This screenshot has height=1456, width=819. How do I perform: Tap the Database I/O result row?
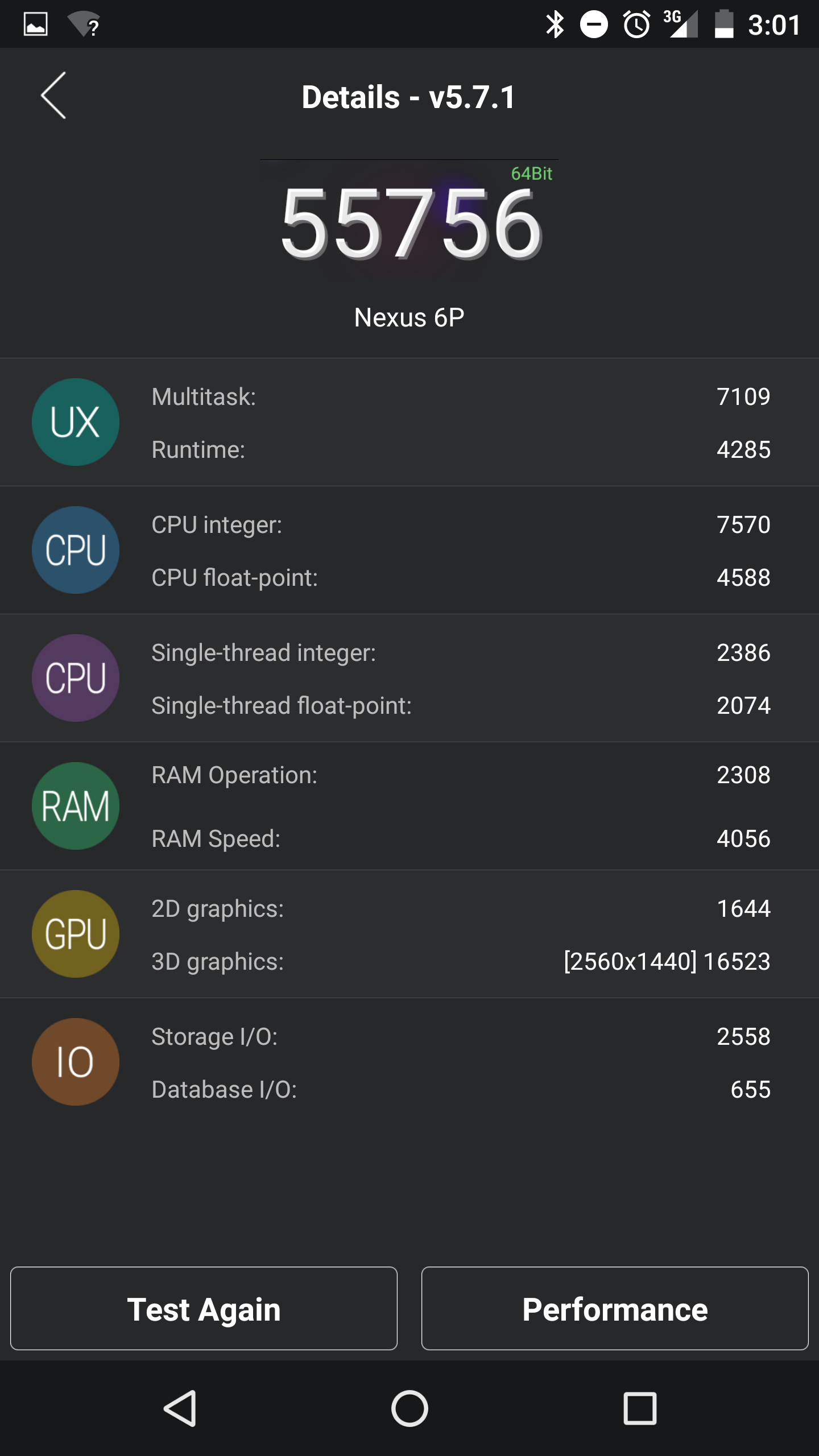461,1089
